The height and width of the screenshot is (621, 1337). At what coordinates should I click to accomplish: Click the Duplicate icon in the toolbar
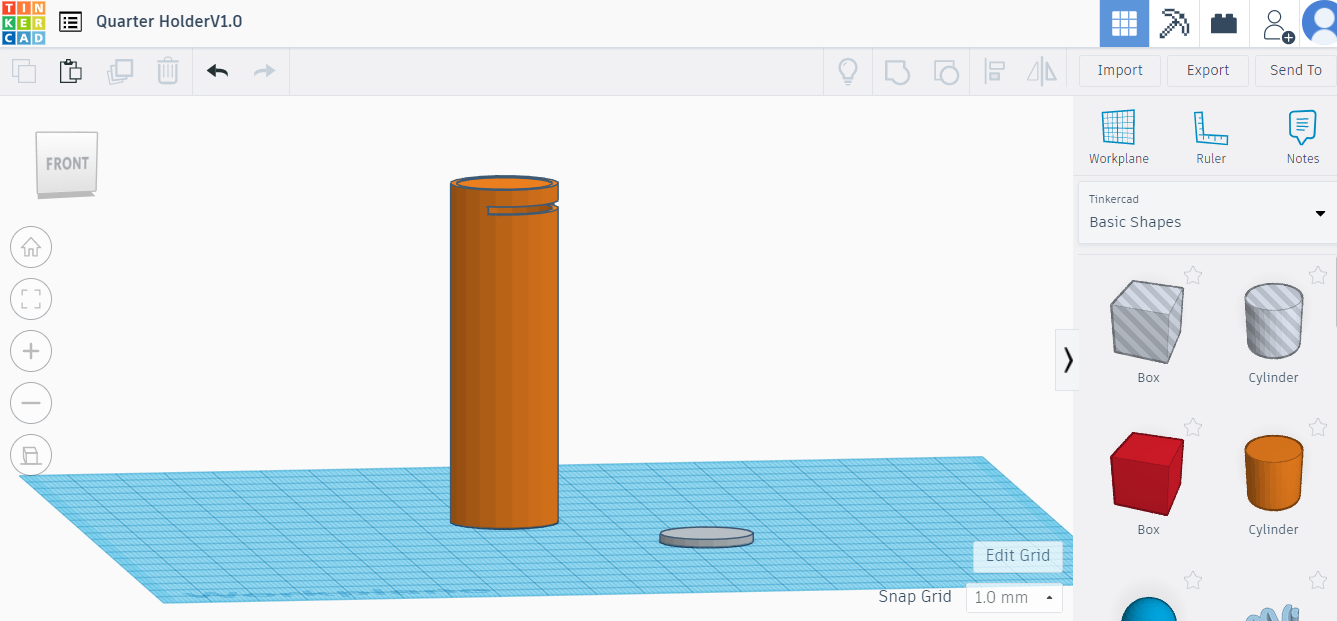120,71
